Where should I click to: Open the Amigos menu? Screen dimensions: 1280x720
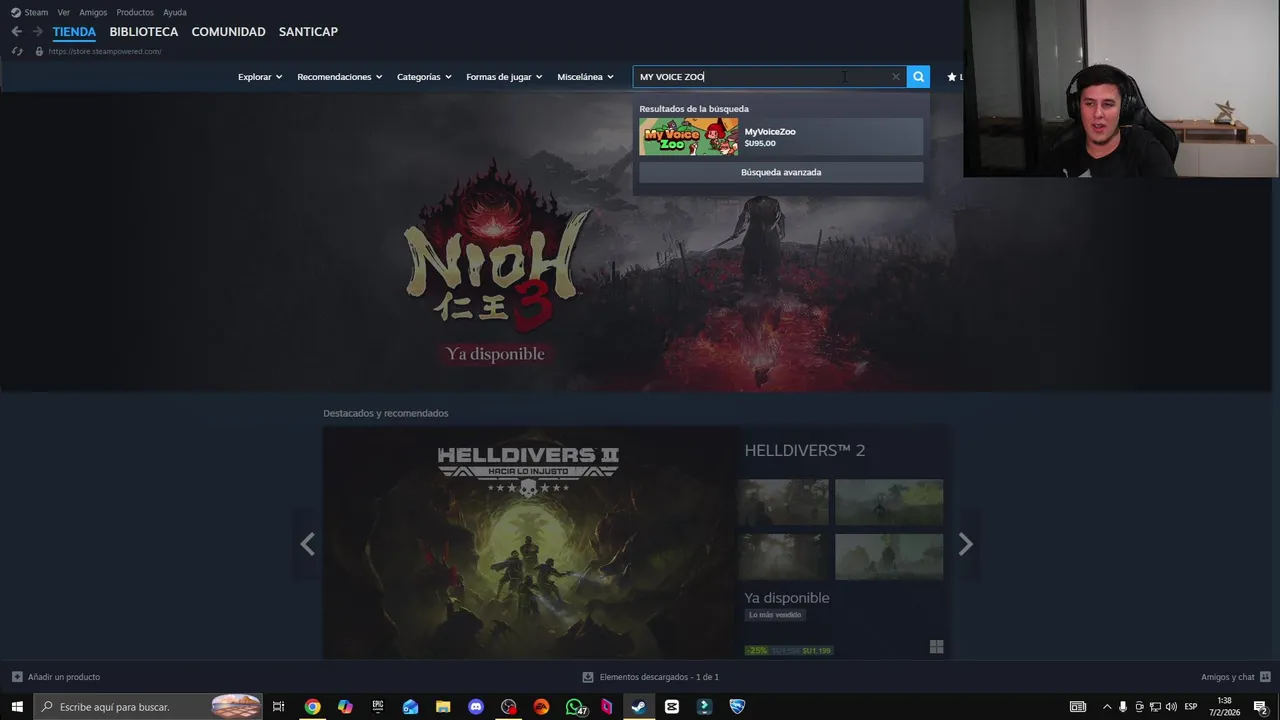pyautogui.click(x=93, y=12)
